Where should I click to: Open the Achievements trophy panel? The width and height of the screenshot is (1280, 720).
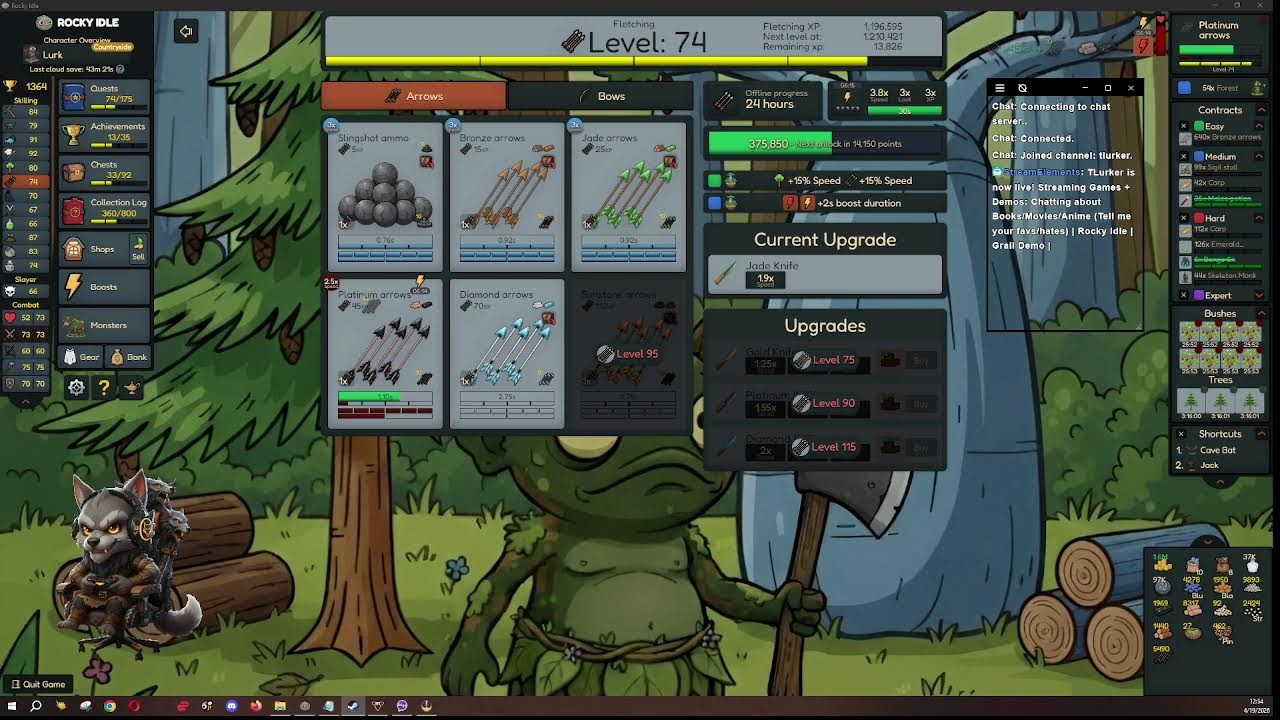(104, 133)
